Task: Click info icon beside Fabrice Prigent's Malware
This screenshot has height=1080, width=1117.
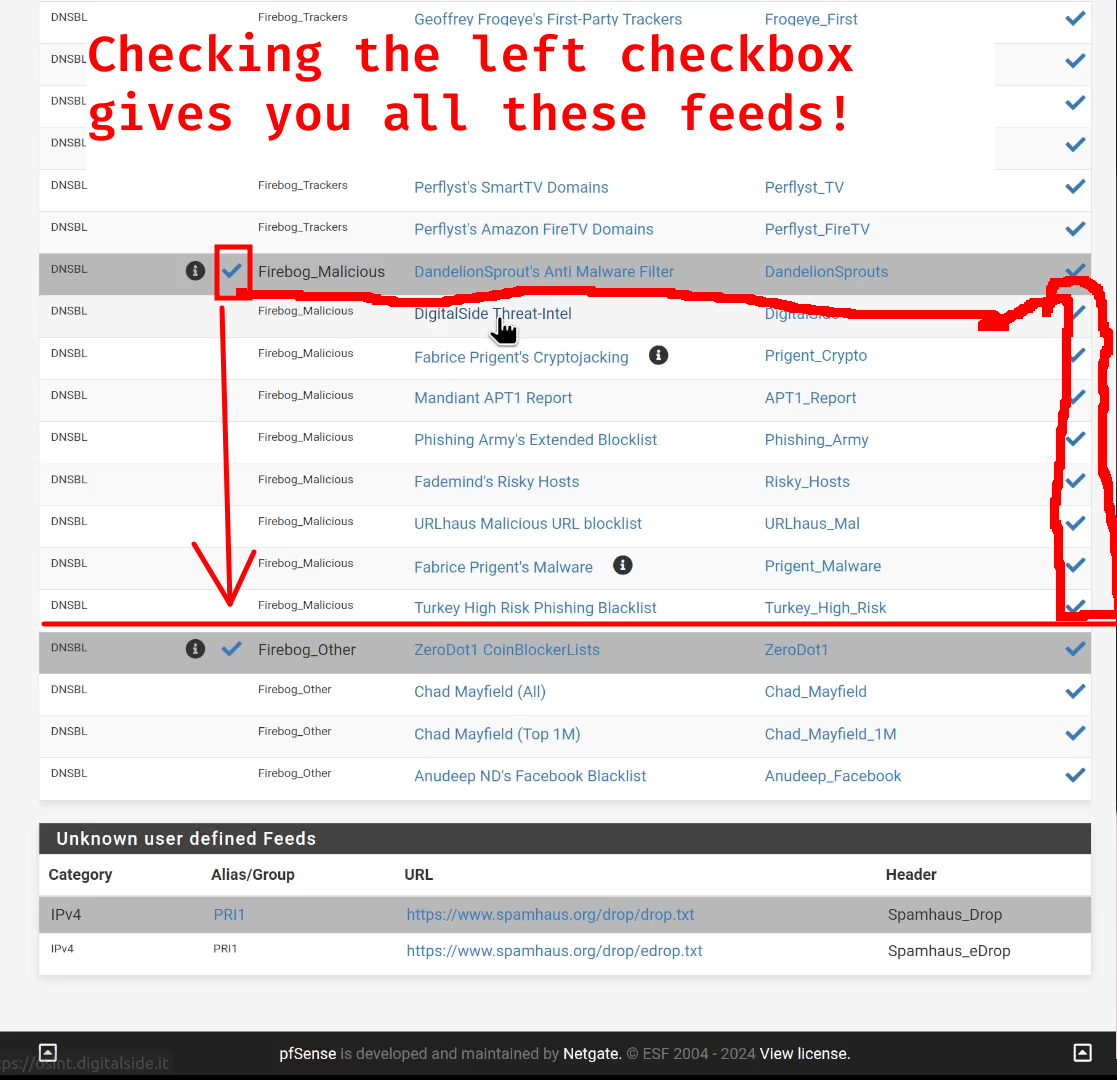Action: point(623,565)
